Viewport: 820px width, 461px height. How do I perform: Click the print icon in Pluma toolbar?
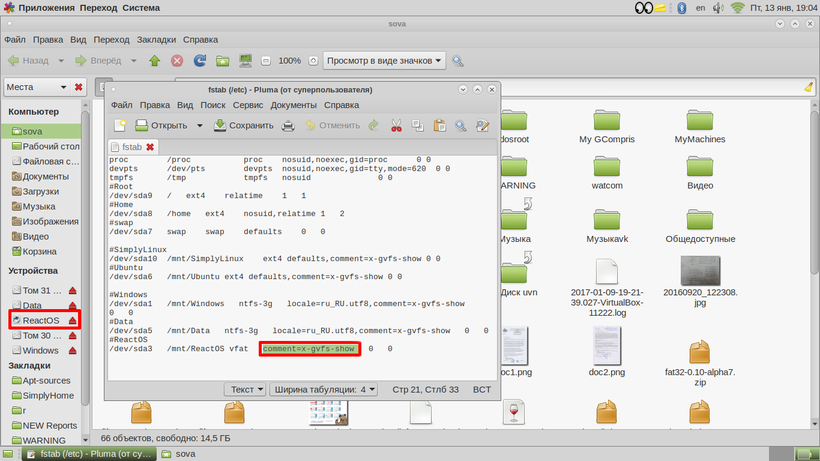coord(288,125)
